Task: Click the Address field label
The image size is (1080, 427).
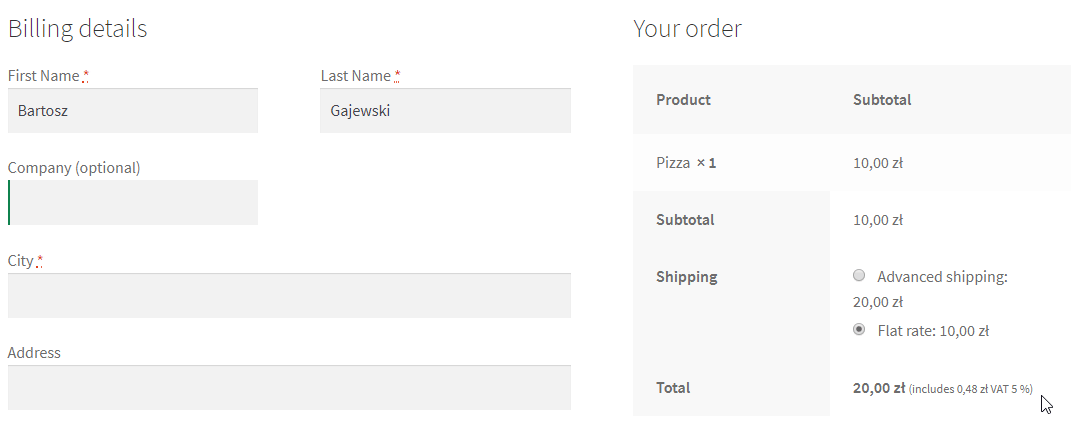Action: [34, 353]
